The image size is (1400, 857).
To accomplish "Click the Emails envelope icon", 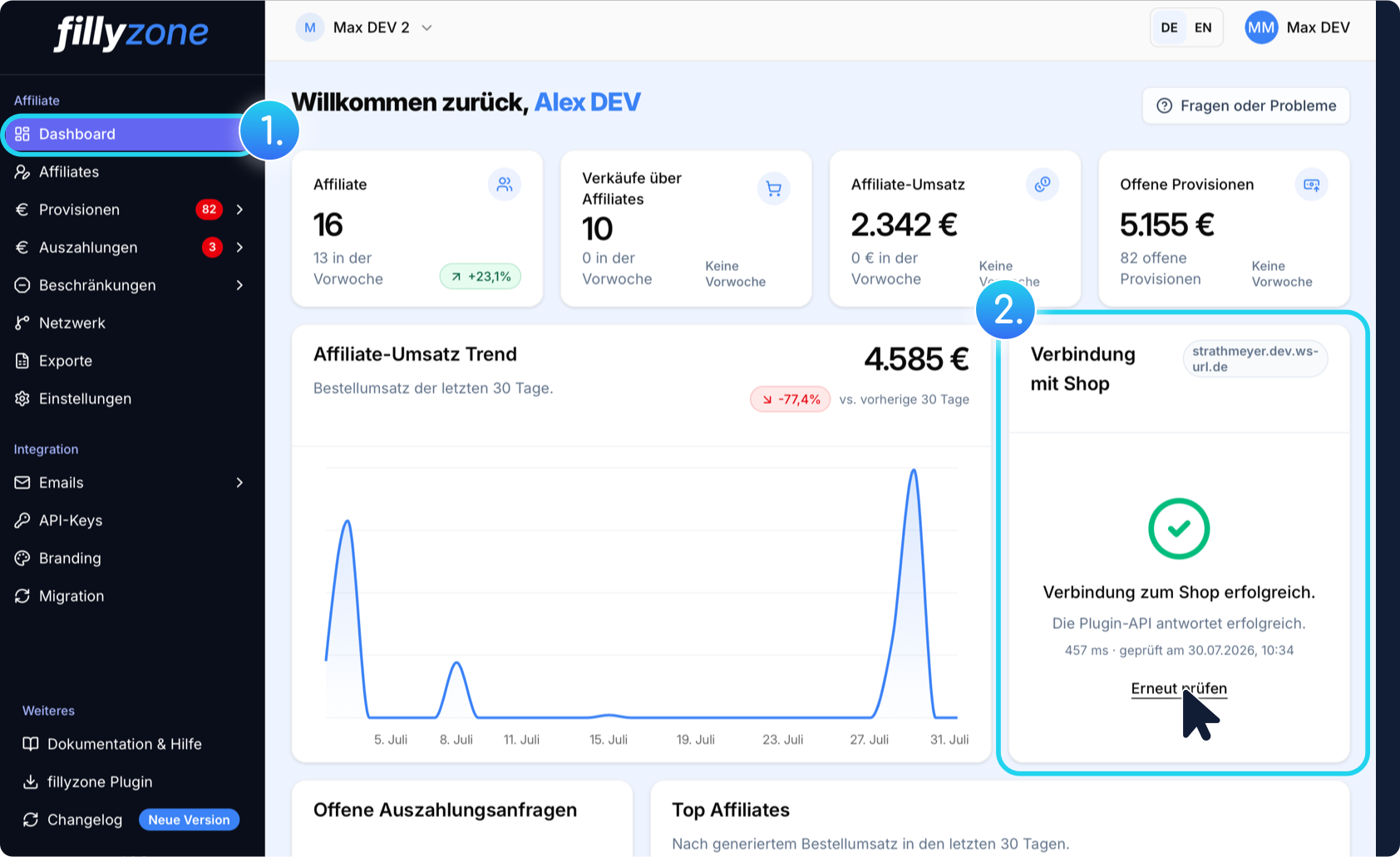I will [x=22, y=483].
